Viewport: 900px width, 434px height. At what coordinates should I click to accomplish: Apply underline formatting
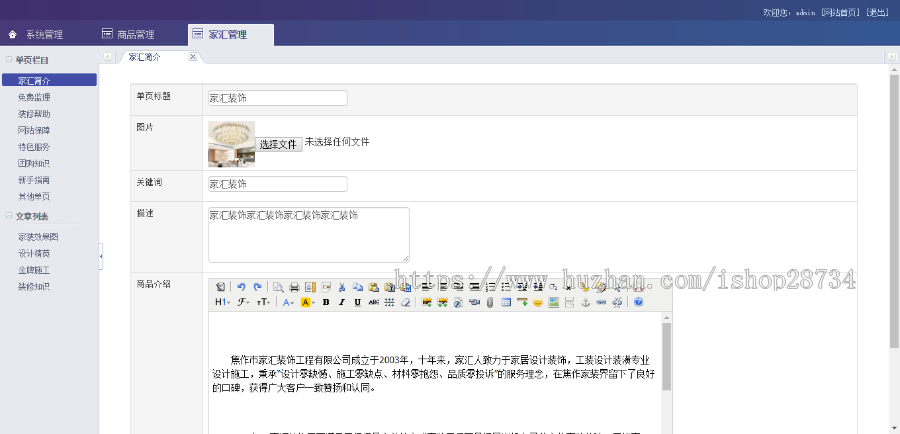[358, 303]
